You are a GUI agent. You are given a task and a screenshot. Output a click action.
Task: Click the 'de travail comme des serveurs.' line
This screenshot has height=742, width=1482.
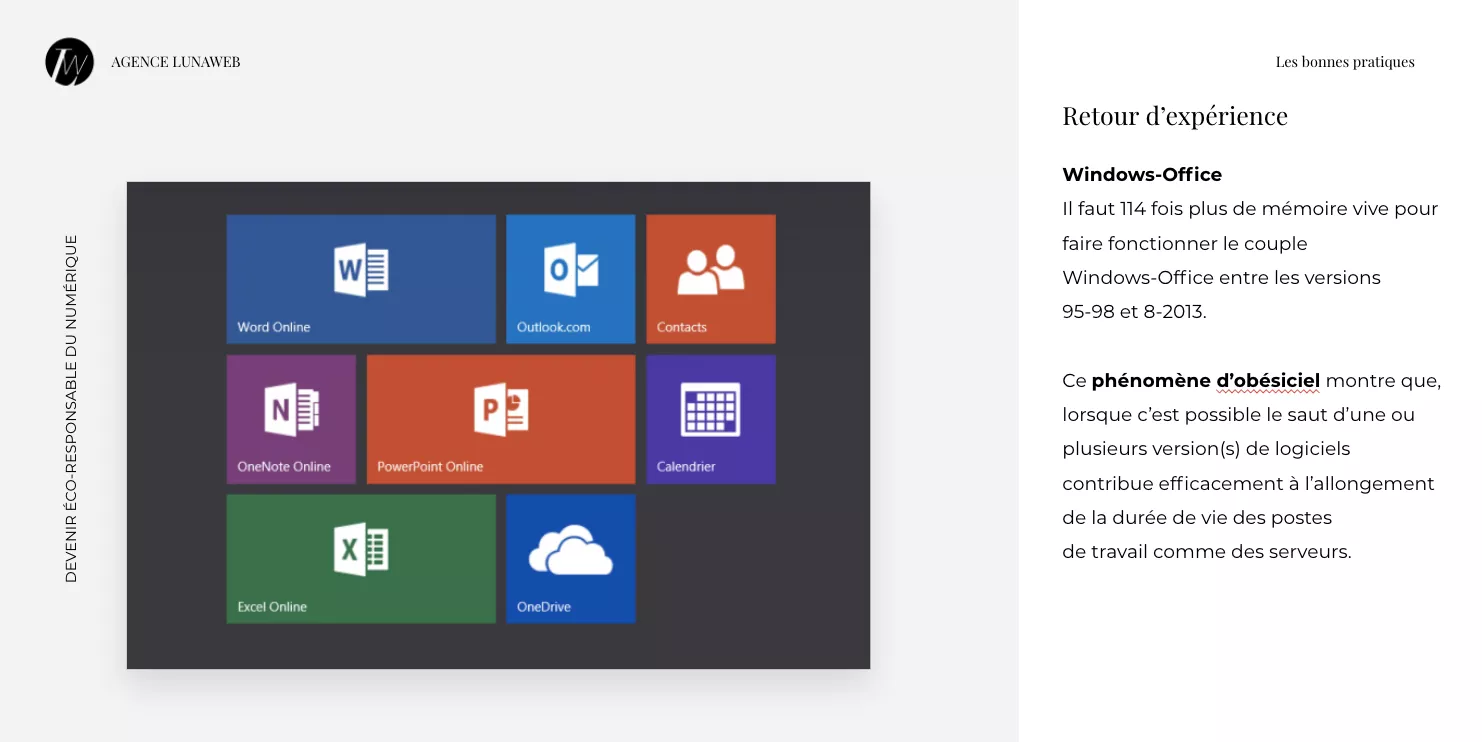(1207, 551)
